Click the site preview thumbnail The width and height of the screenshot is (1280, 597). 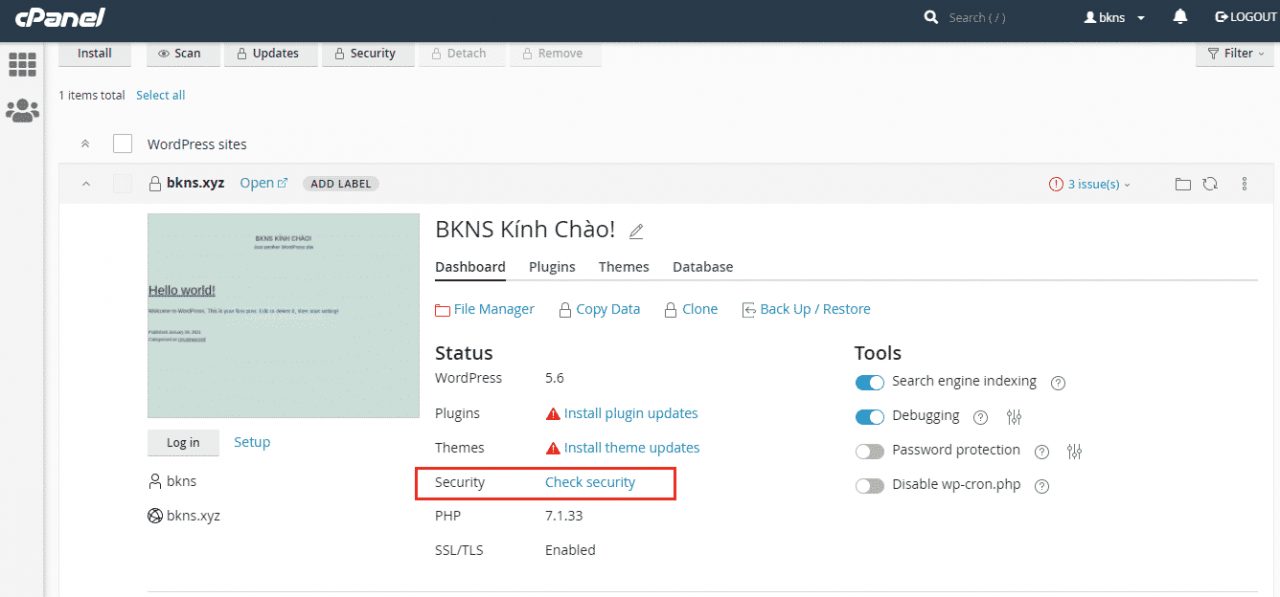284,315
